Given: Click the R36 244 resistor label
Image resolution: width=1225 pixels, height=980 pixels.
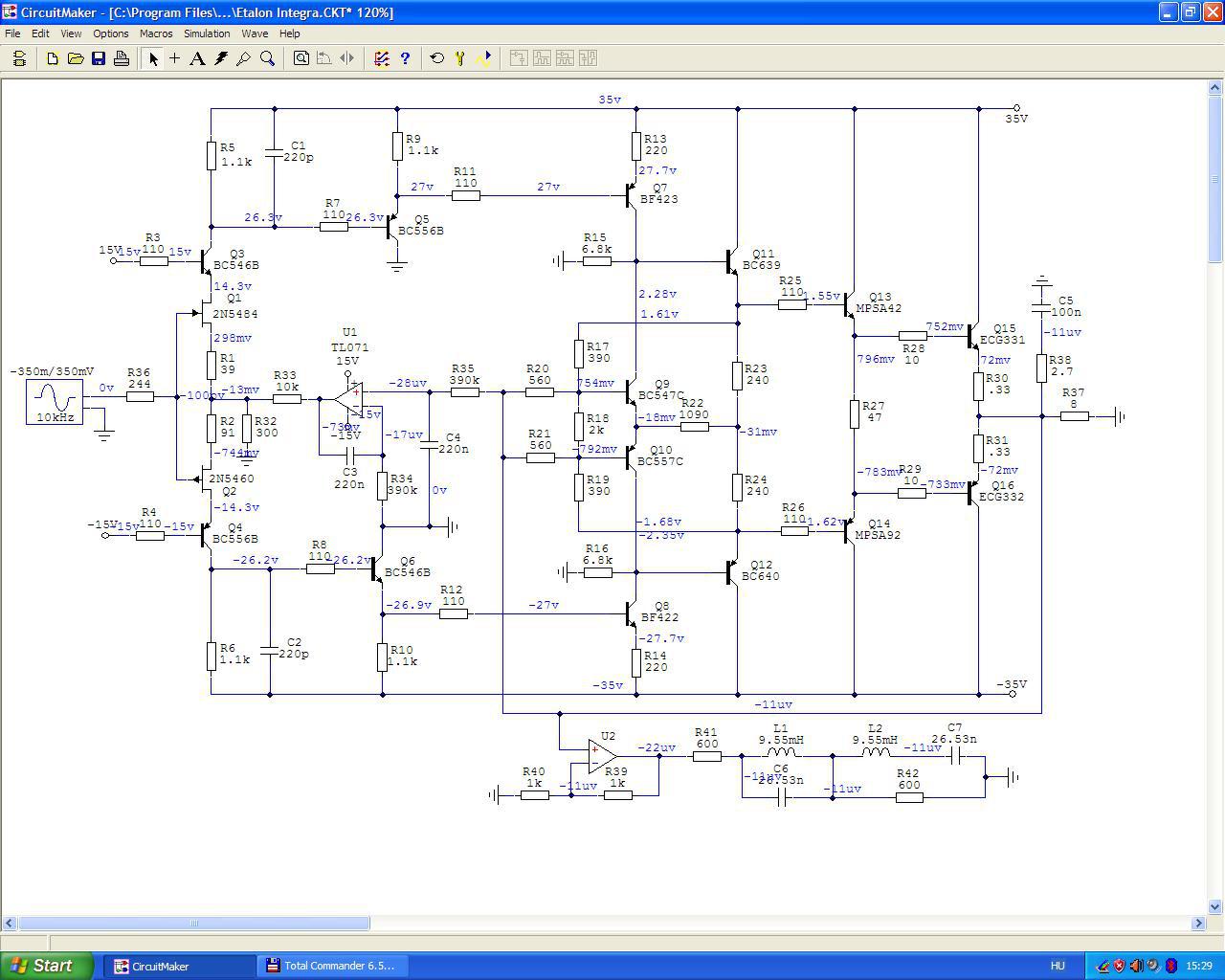Looking at the screenshot, I should [x=139, y=379].
